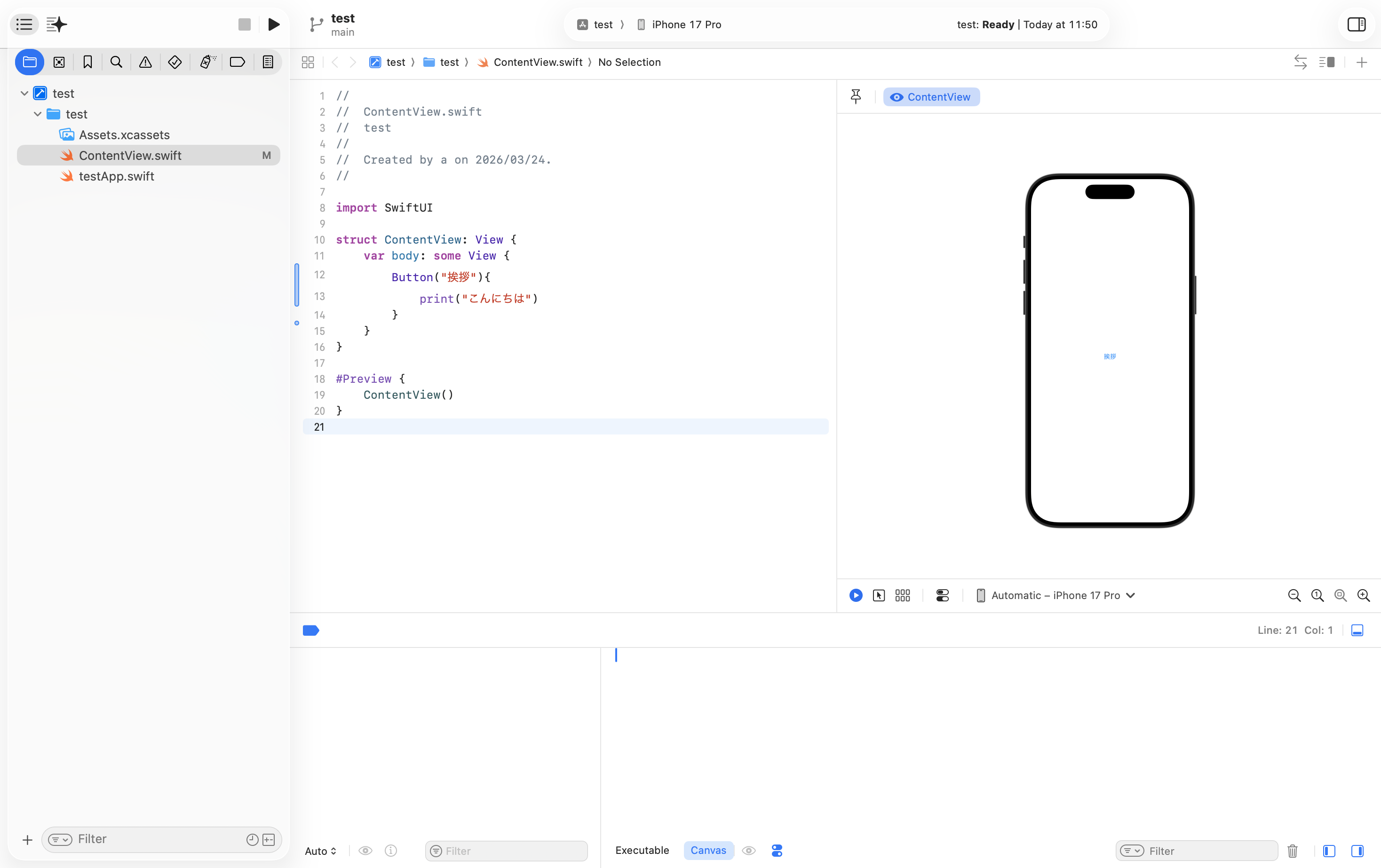
Task: Collapse the test project root
Action: pos(24,94)
